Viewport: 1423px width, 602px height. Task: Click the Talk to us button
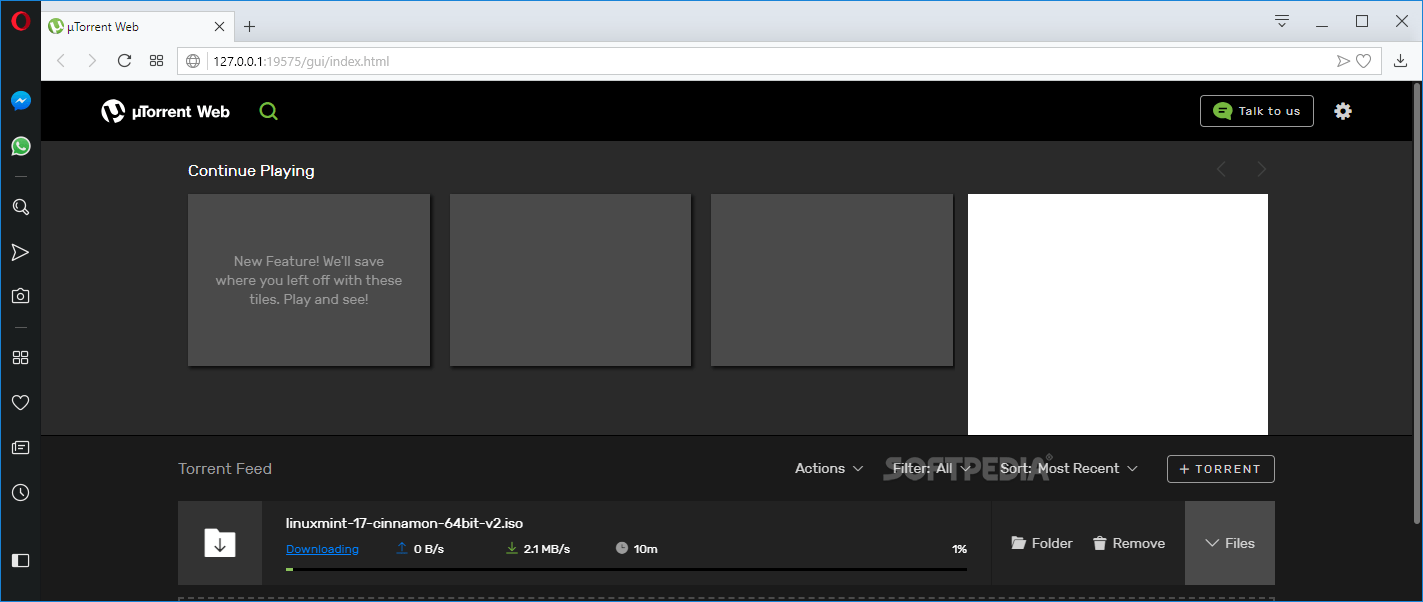point(1256,111)
